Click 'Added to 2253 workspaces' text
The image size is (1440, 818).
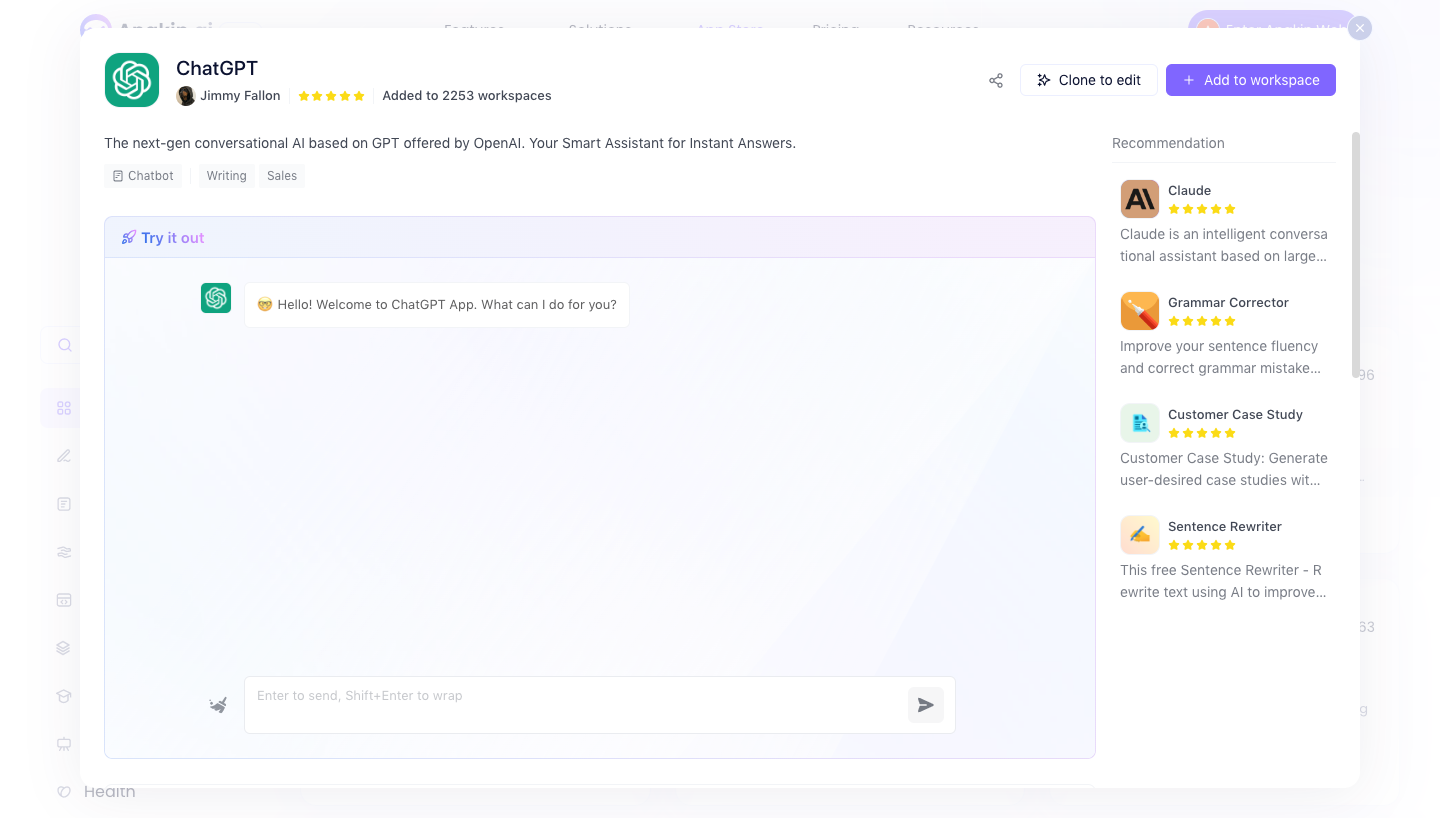(x=467, y=96)
